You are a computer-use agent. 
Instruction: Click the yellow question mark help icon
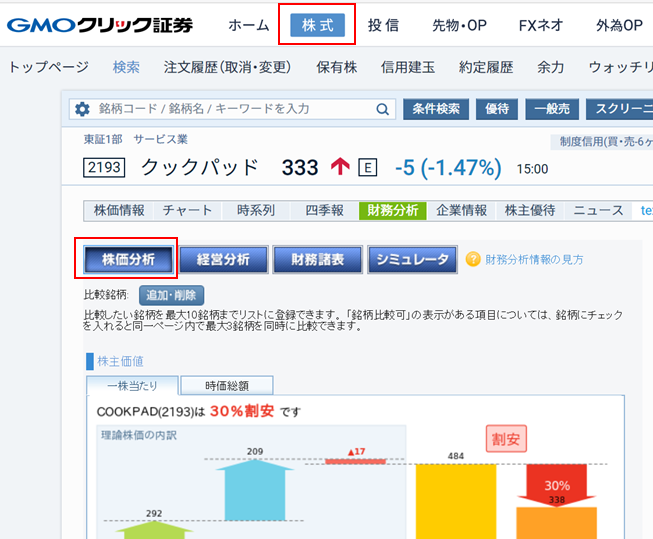click(473, 259)
